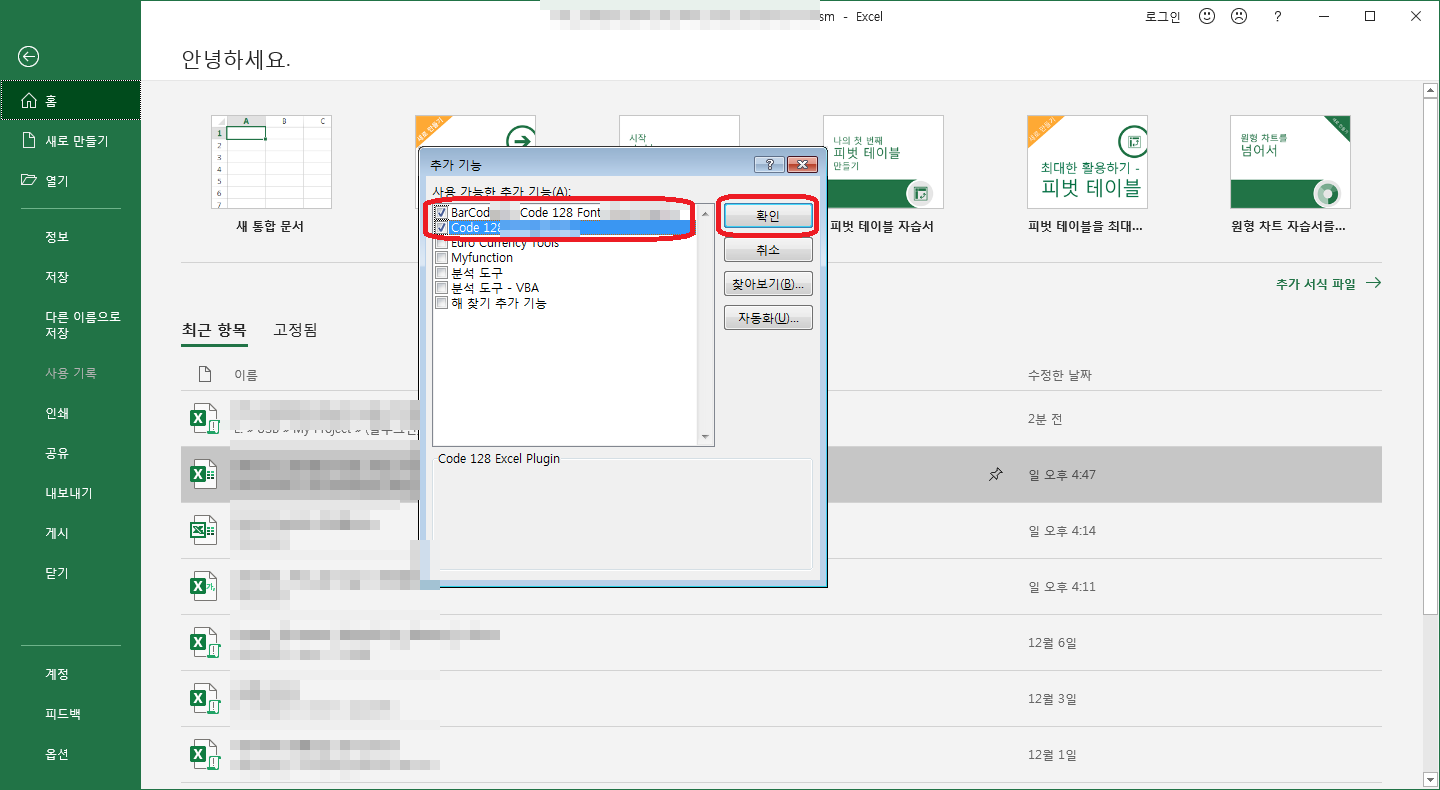
Task: Open first Excel file icon in recent list
Action: click(x=204, y=419)
